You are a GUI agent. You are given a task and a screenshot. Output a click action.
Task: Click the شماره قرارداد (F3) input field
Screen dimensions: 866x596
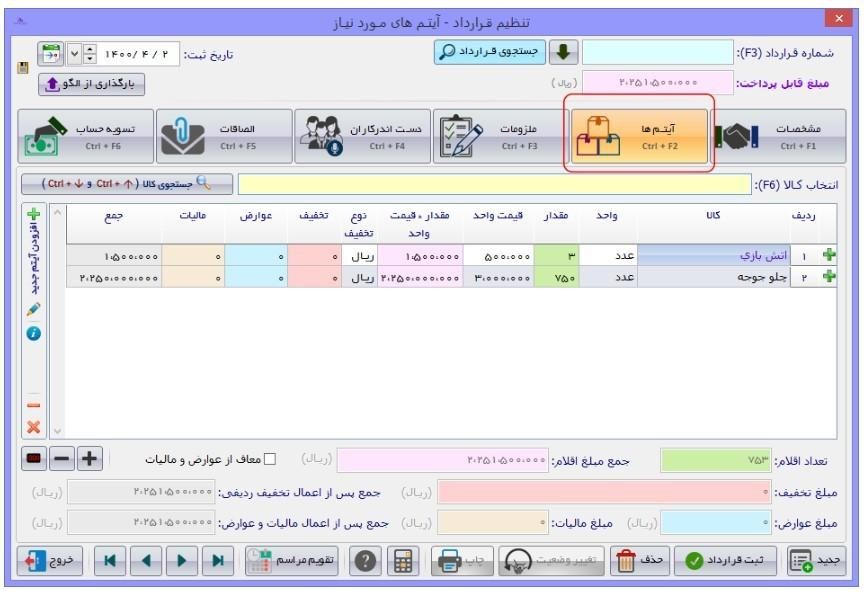tap(658, 53)
